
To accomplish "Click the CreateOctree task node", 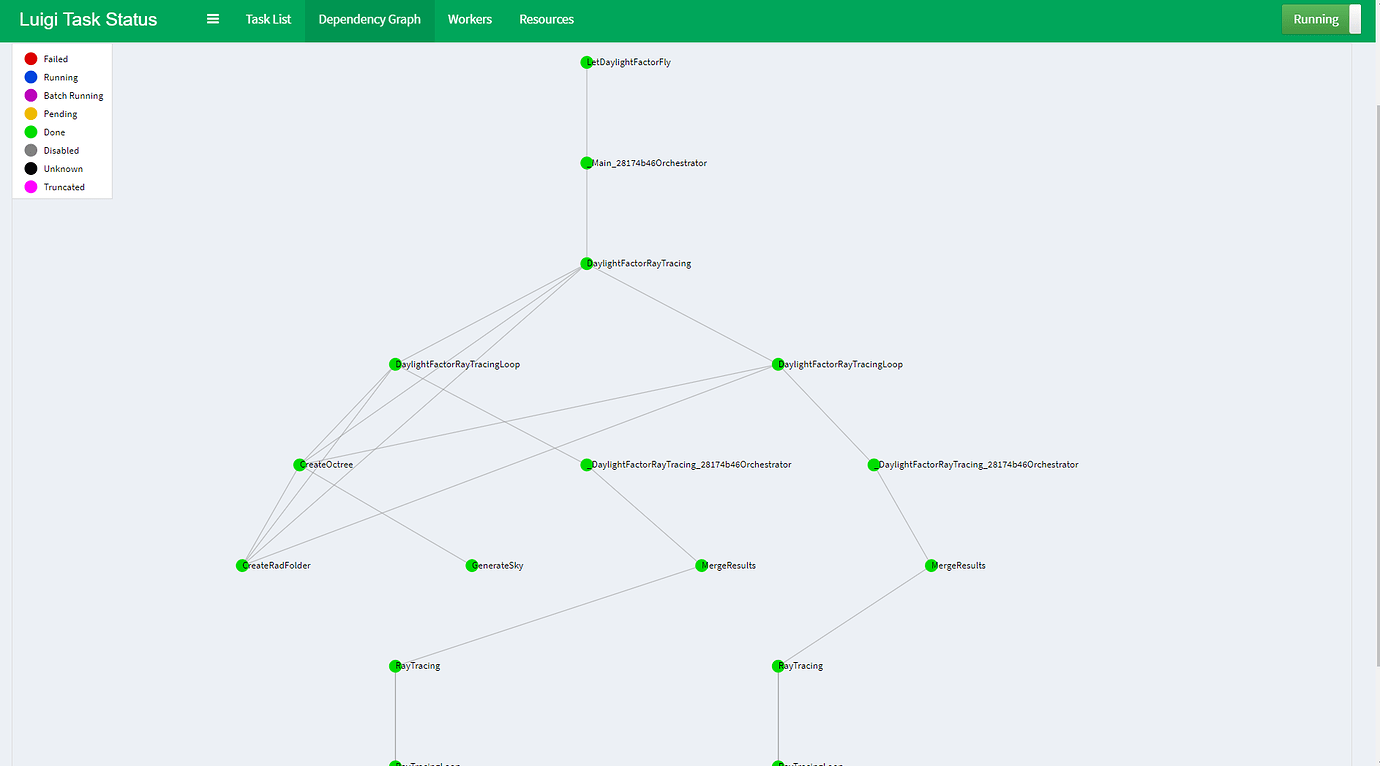I will point(300,464).
